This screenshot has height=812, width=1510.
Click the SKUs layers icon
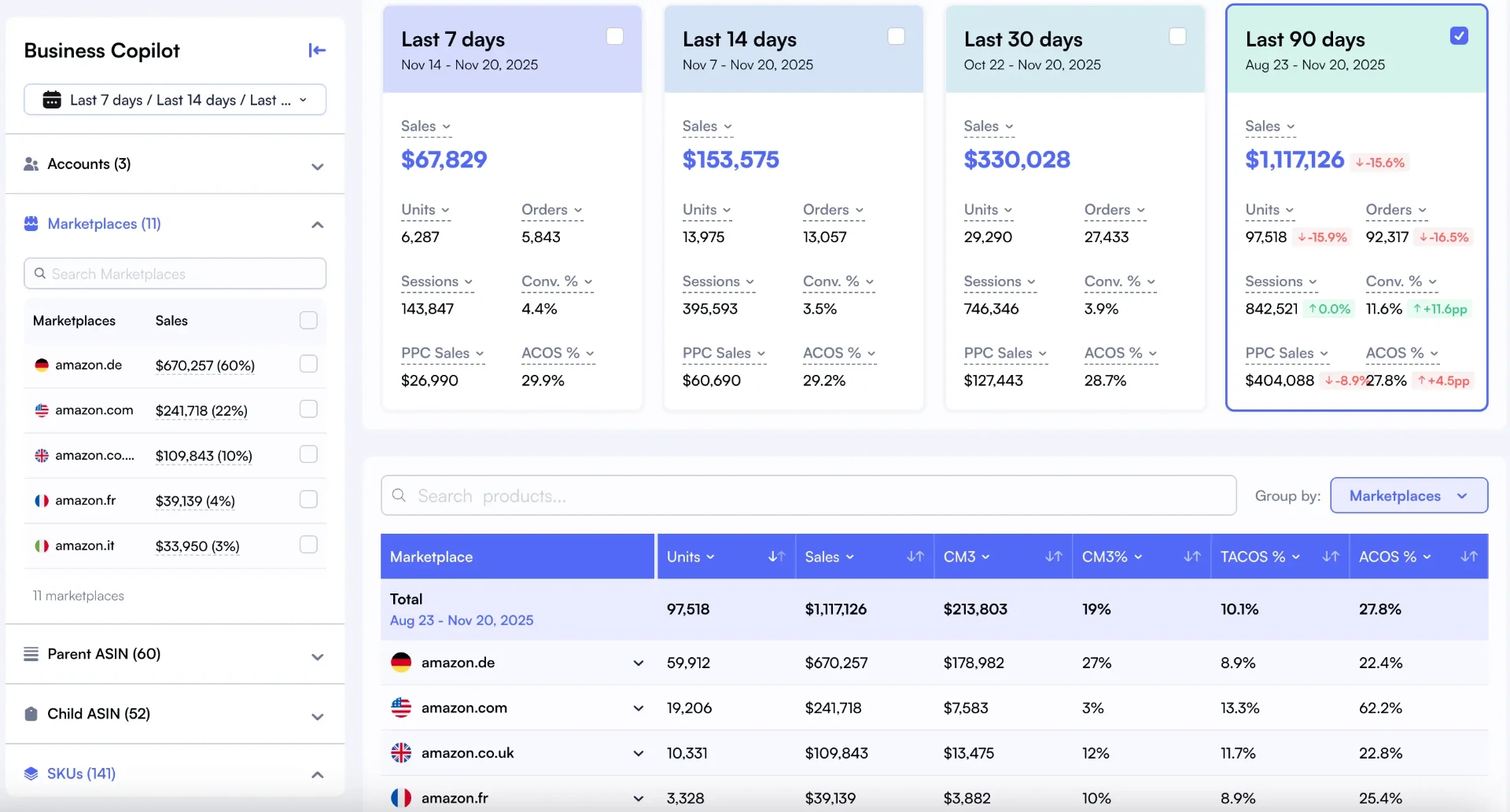tap(31, 773)
